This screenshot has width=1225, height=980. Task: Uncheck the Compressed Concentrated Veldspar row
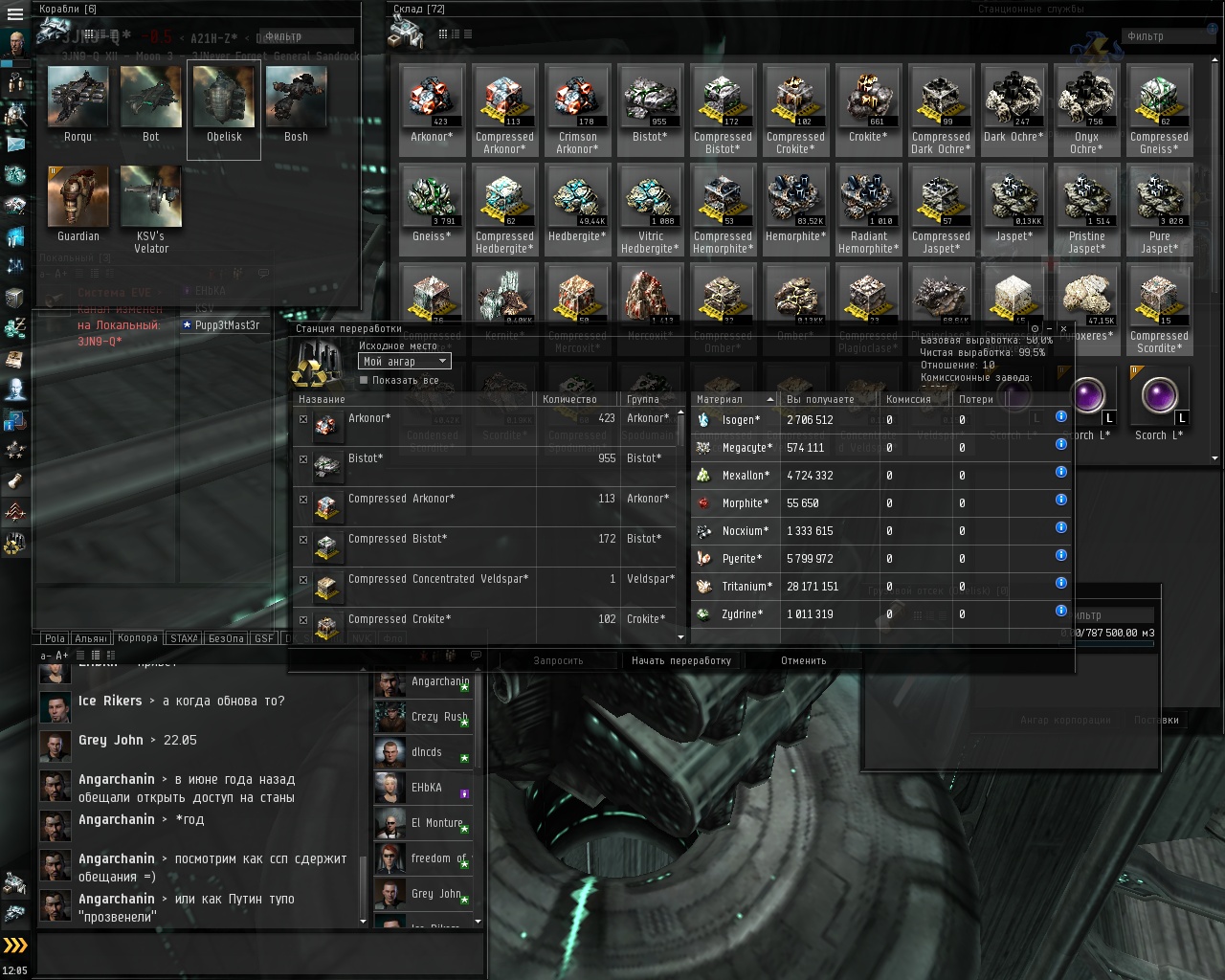point(303,580)
